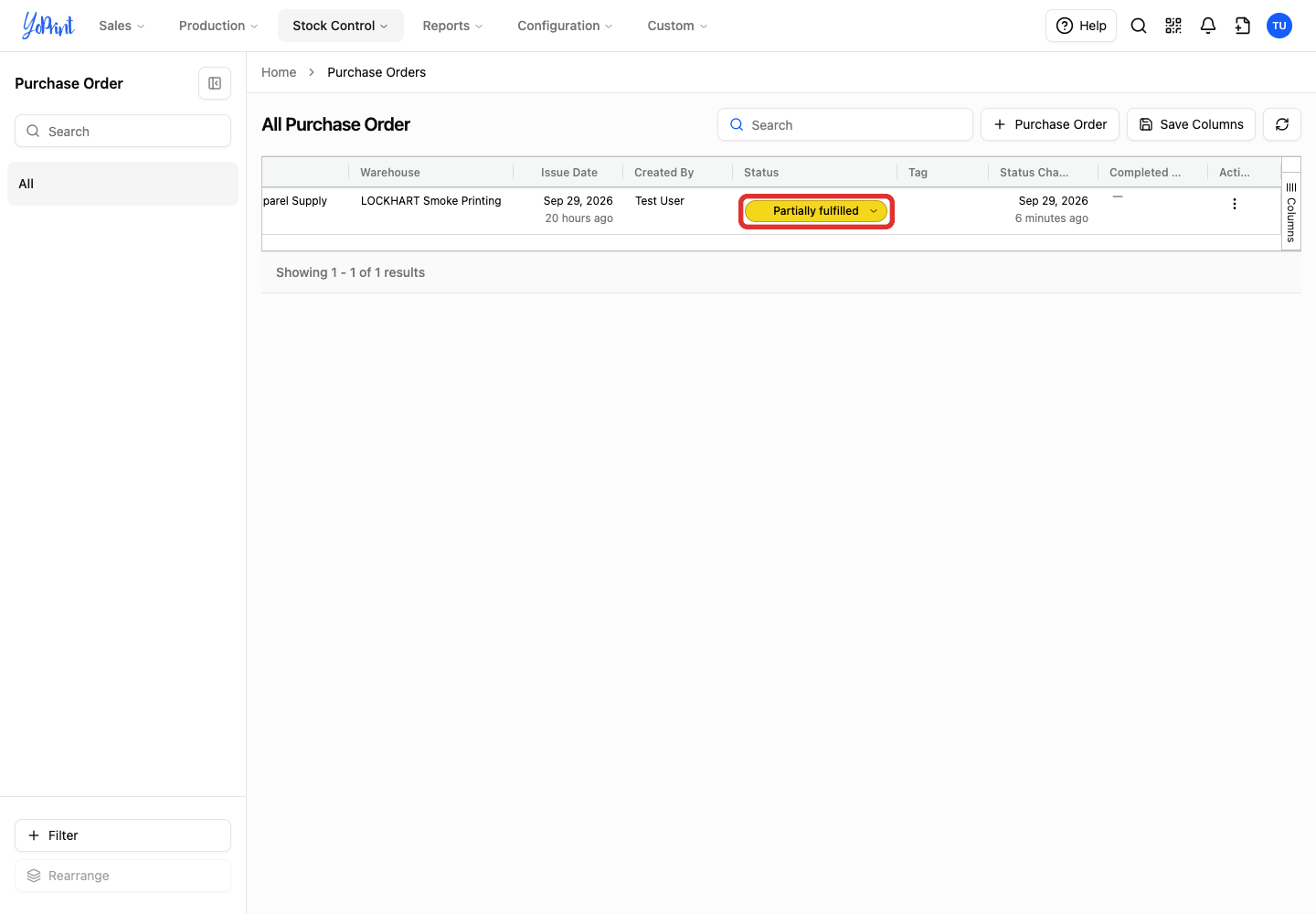Click the new document icon in header

pos(1243,26)
